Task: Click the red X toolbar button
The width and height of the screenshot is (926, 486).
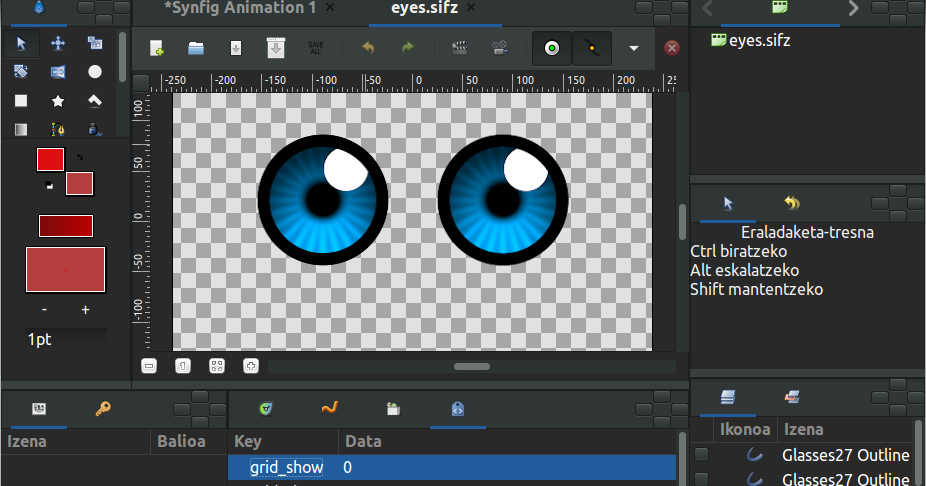Action: pyautogui.click(x=671, y=48)
